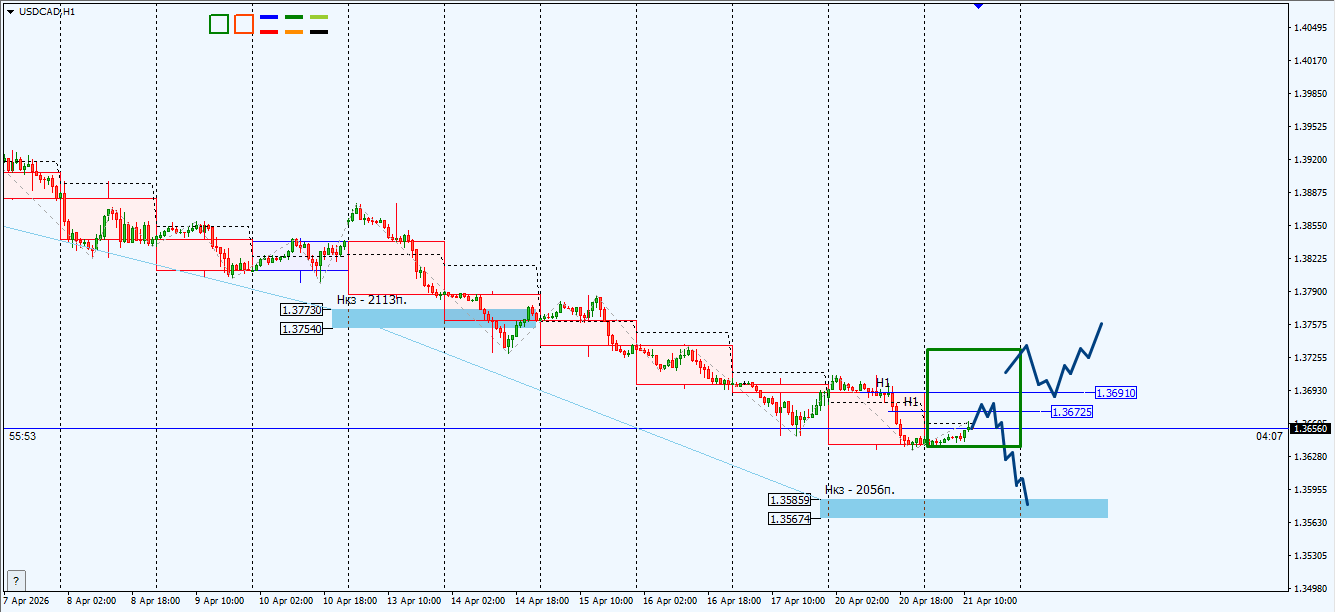Click the '17 Apr 10:00' time axis label
The image size is (1335, 612).
(797, 602)
